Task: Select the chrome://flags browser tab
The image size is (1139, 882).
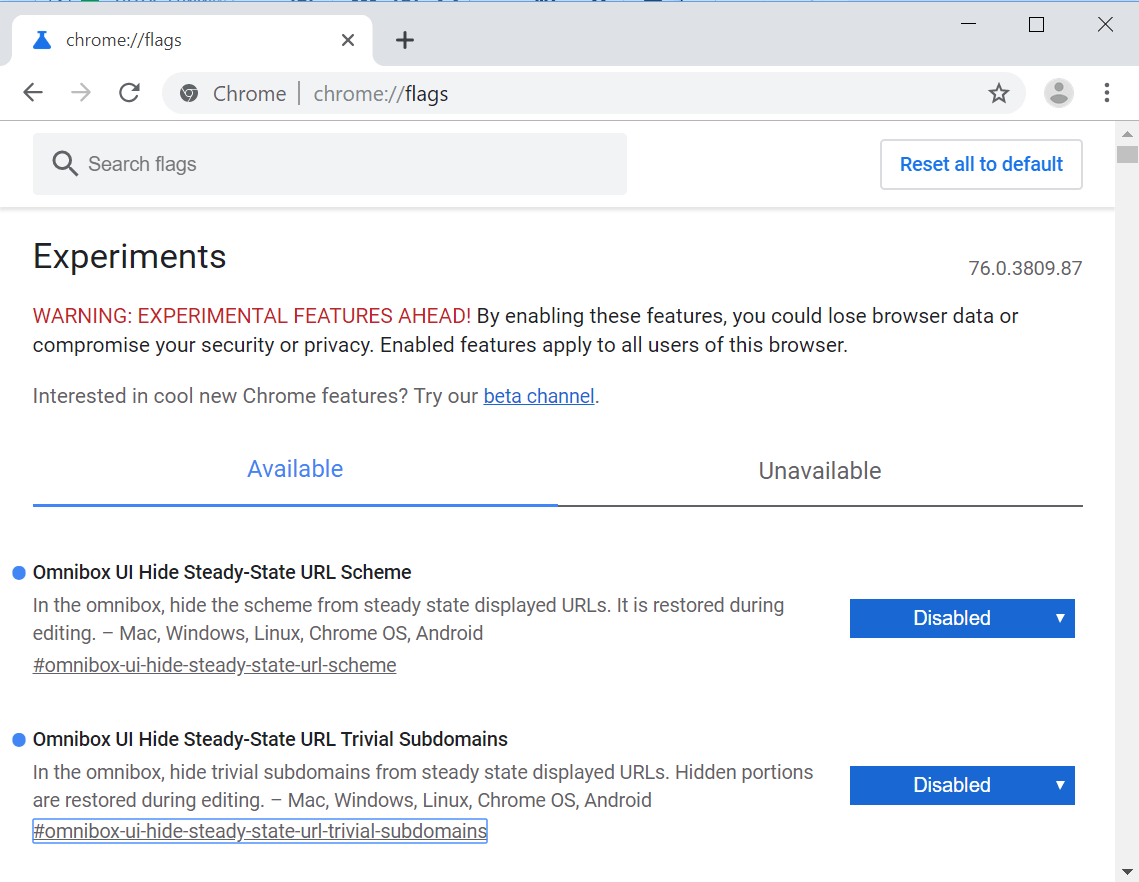Action: 192,40
